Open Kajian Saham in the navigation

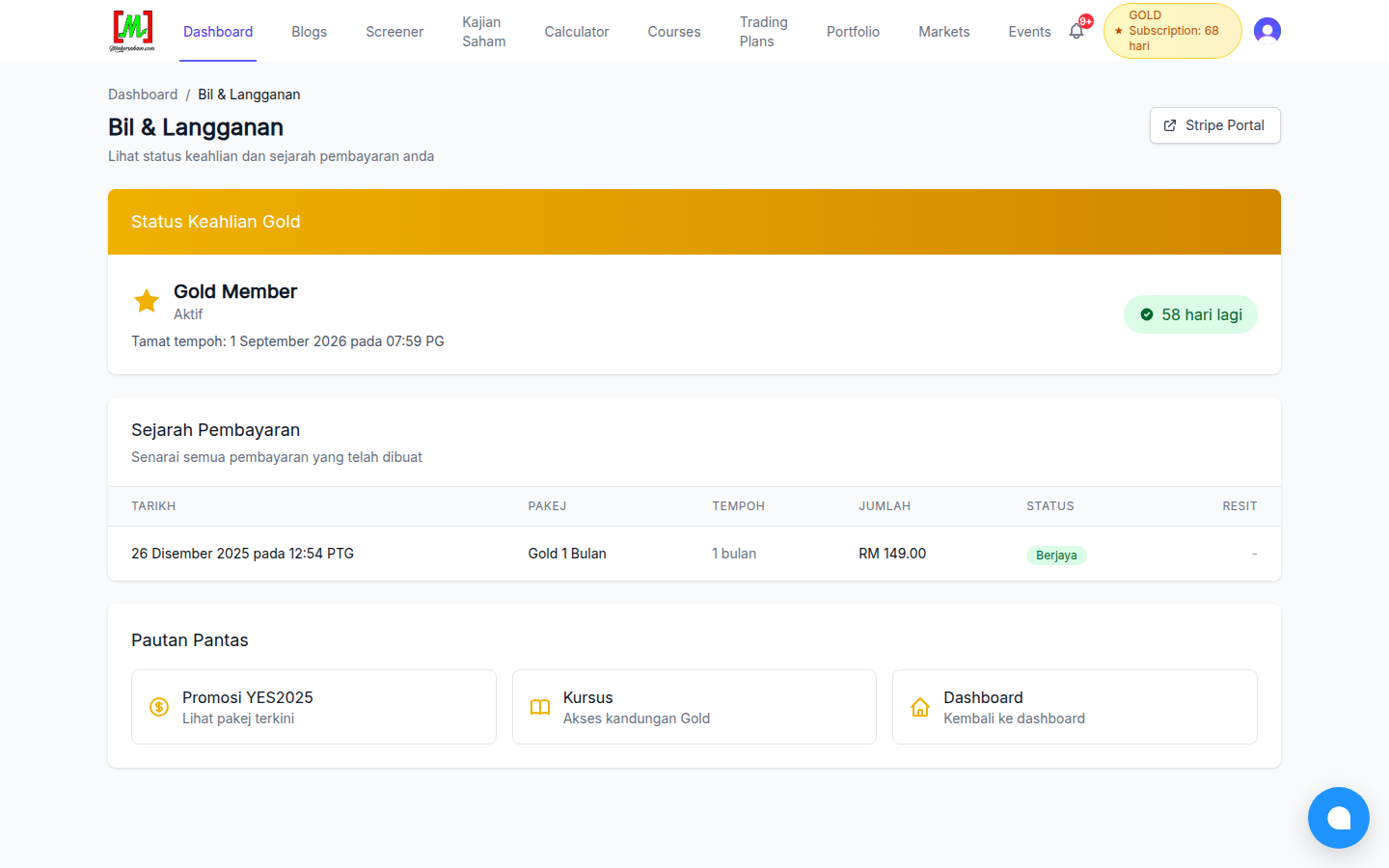[484, 32]
